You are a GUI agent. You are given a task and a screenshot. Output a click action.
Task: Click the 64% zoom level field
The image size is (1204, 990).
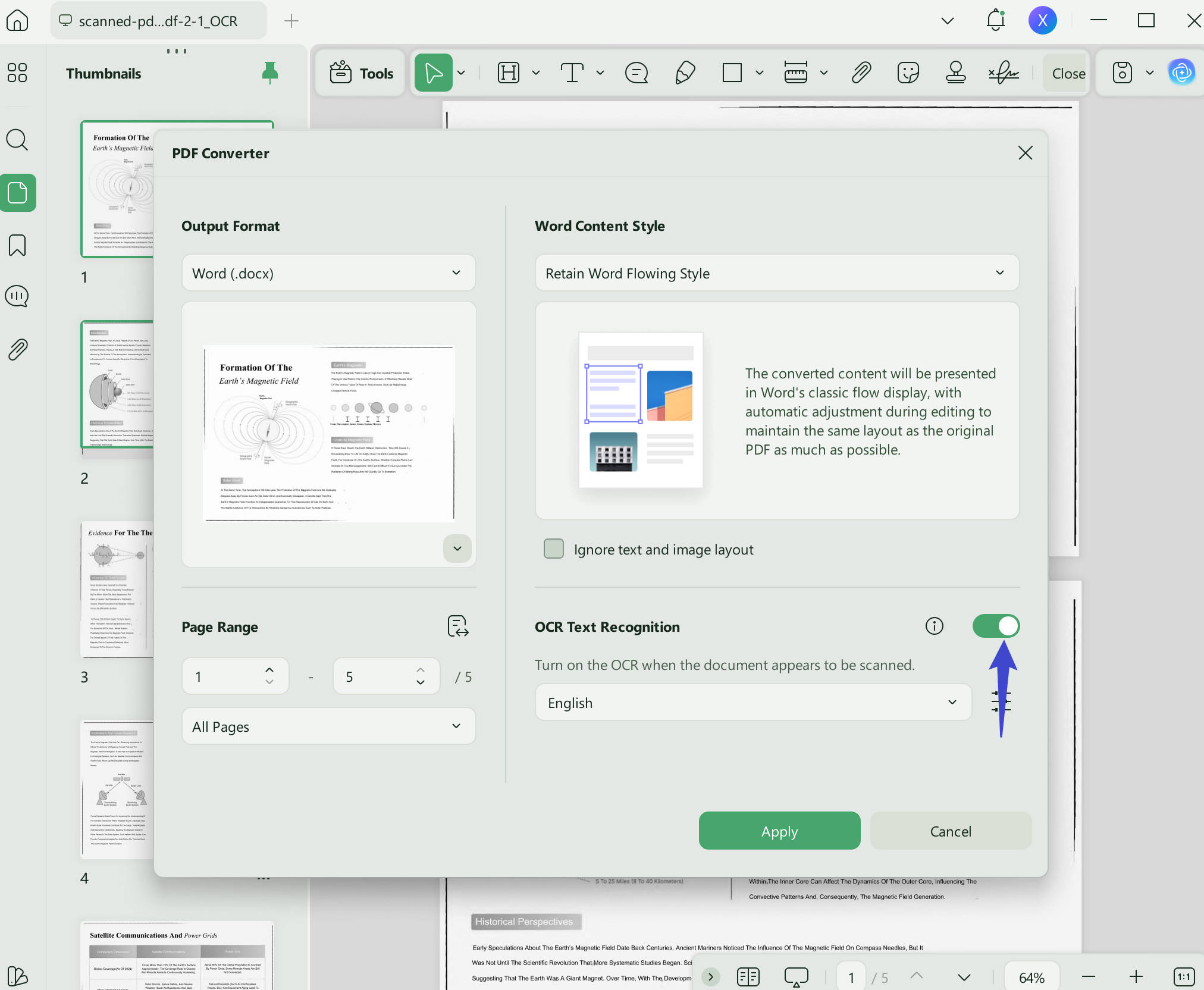[1031, 977]
